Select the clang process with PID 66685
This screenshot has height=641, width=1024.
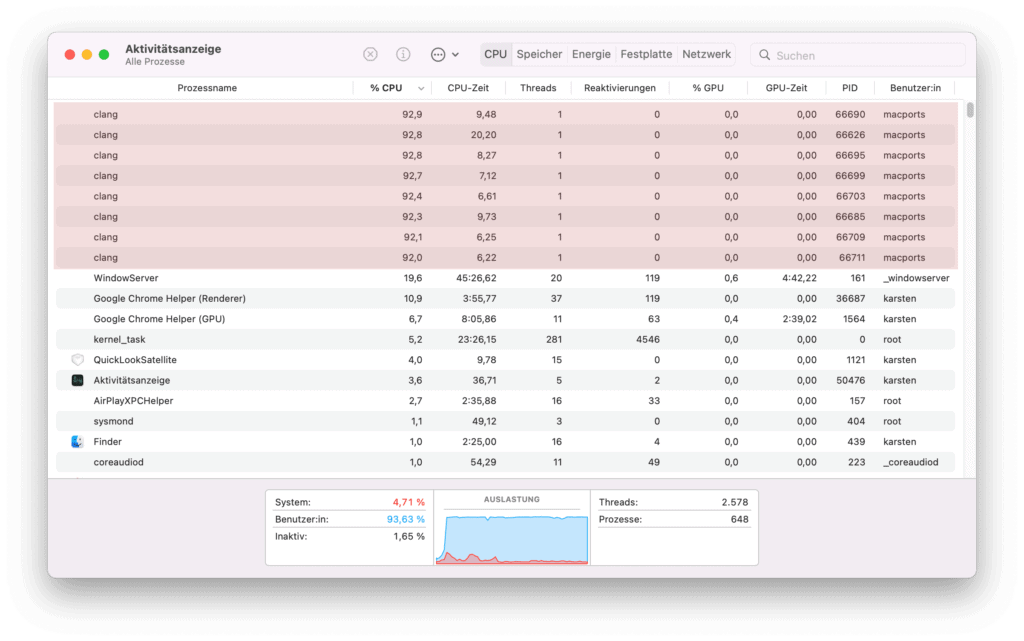[505, 217]
